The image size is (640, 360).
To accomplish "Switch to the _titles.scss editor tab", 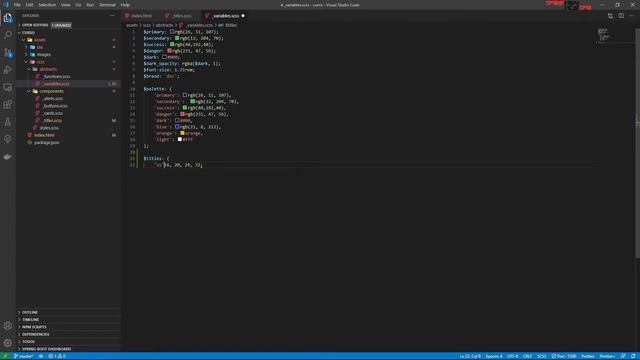I will coord(181,16).
